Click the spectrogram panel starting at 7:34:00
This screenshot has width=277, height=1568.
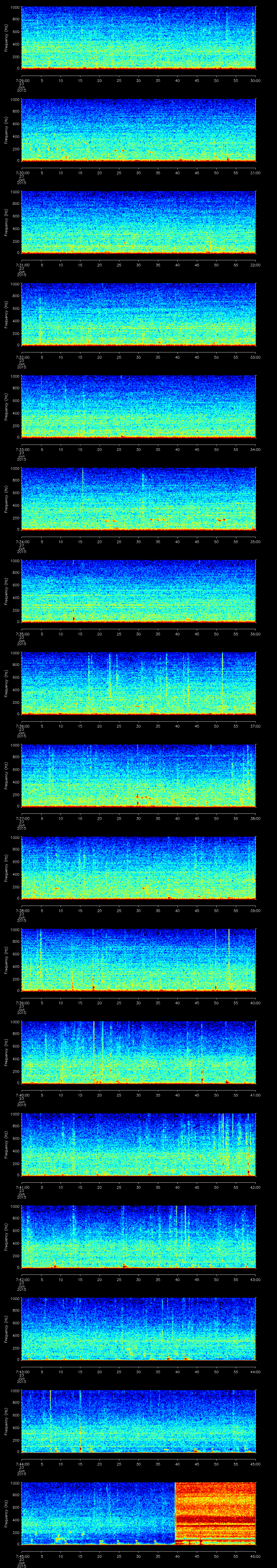139,499
